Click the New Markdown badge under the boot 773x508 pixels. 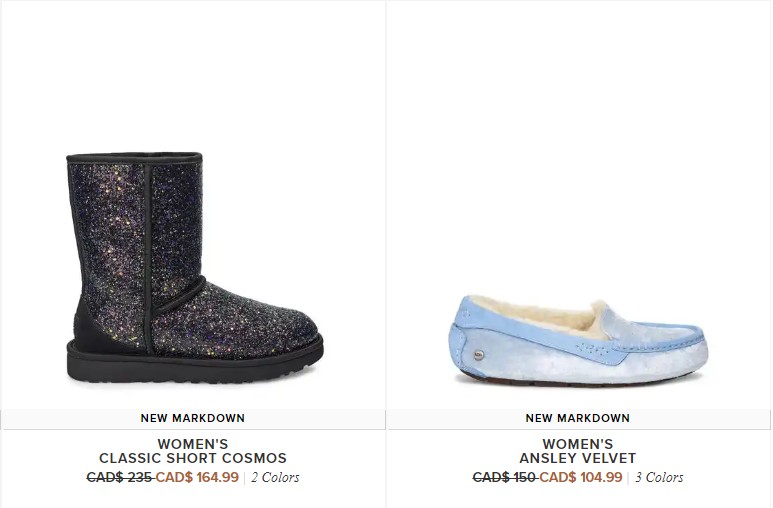[193, 418]
